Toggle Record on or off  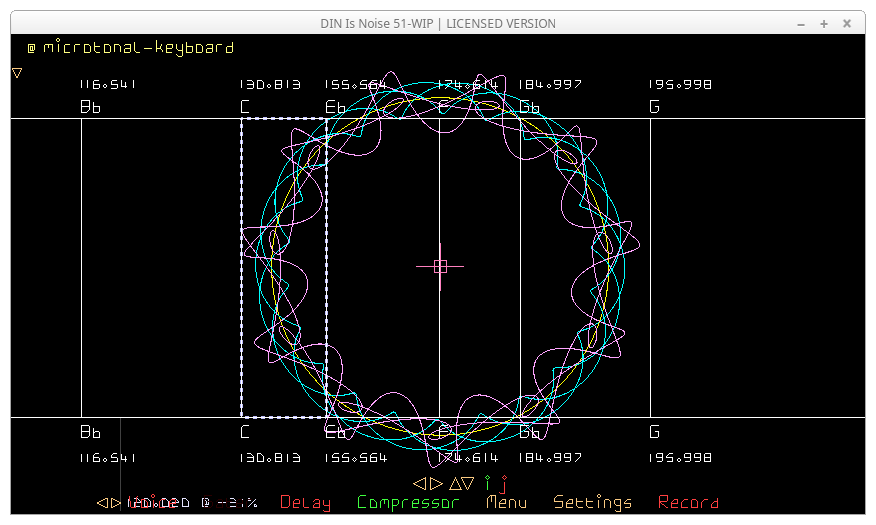coord(688,502)
